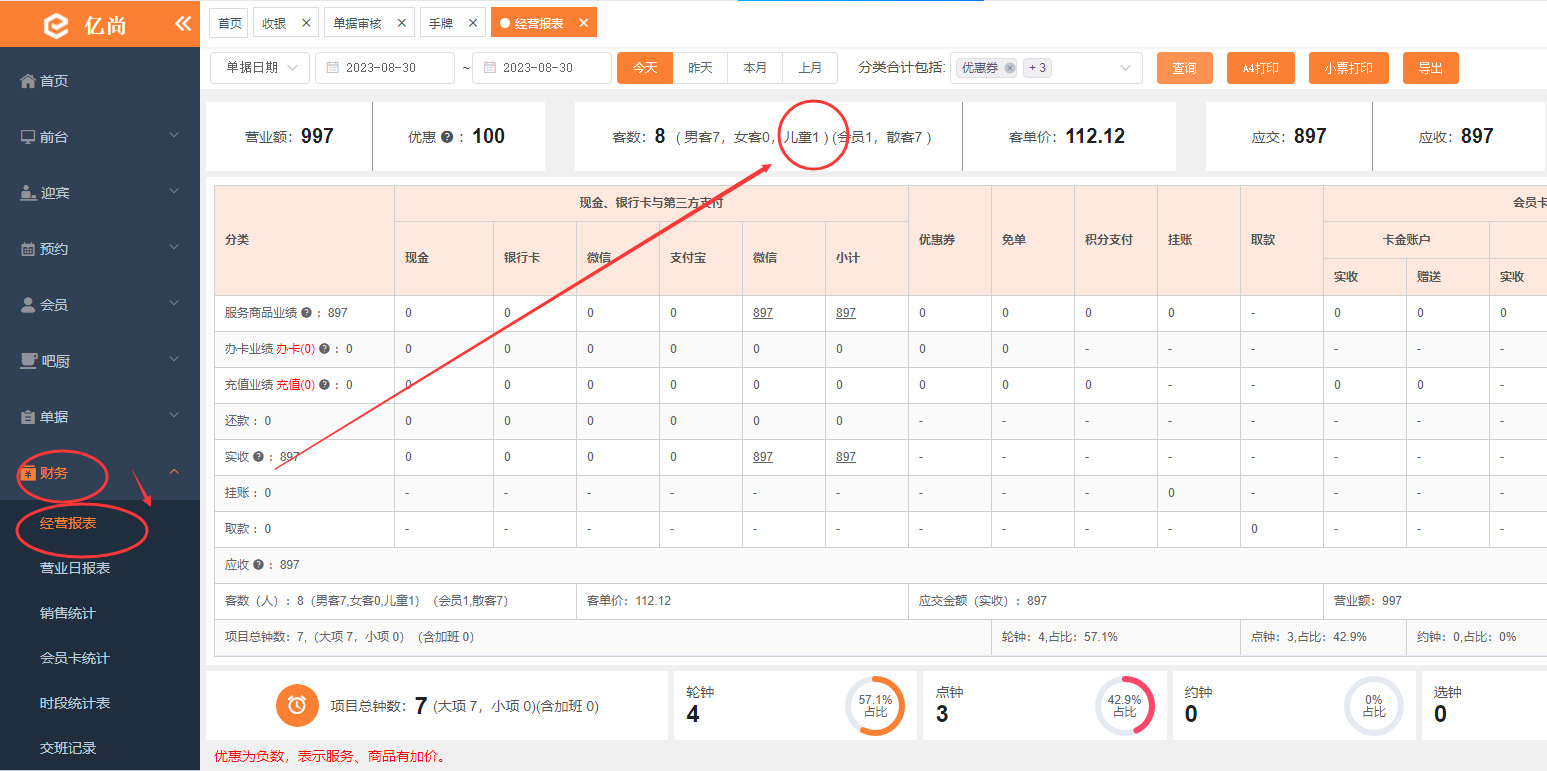Select the 本月 date filter

pyautogui.click(x=755, y=68)
